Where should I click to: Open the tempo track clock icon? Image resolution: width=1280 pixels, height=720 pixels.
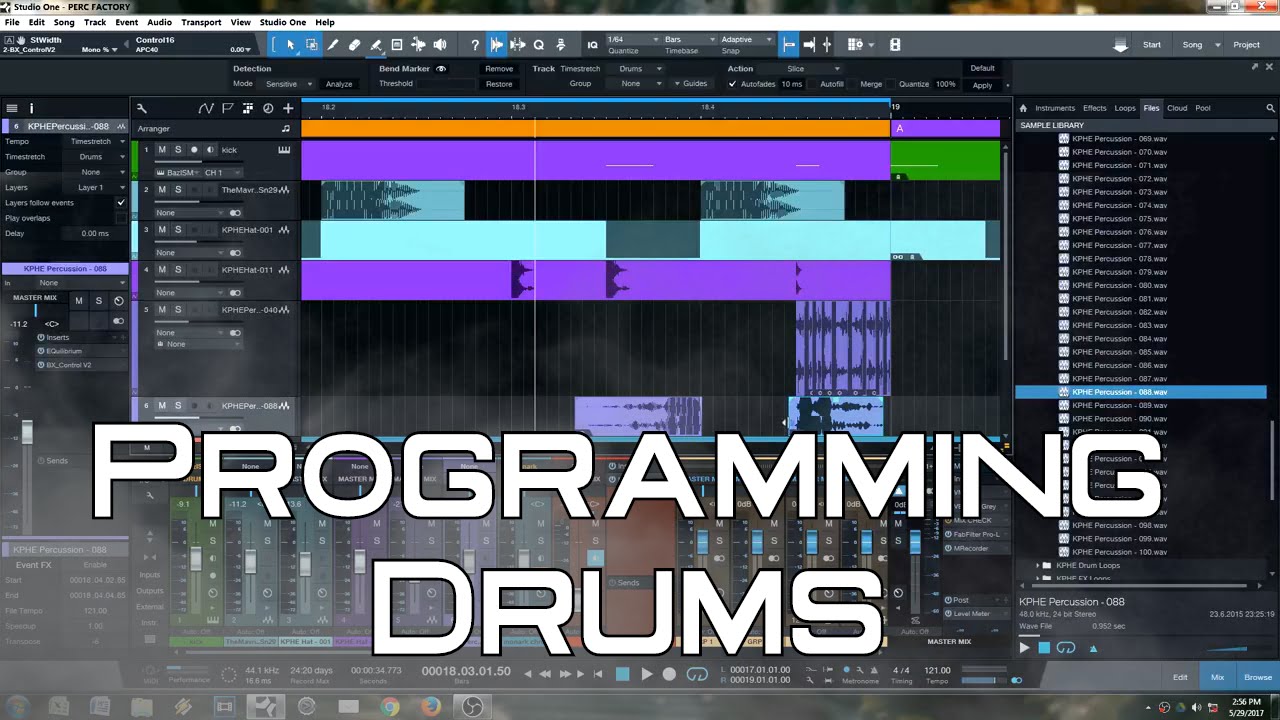coord(268,108)
